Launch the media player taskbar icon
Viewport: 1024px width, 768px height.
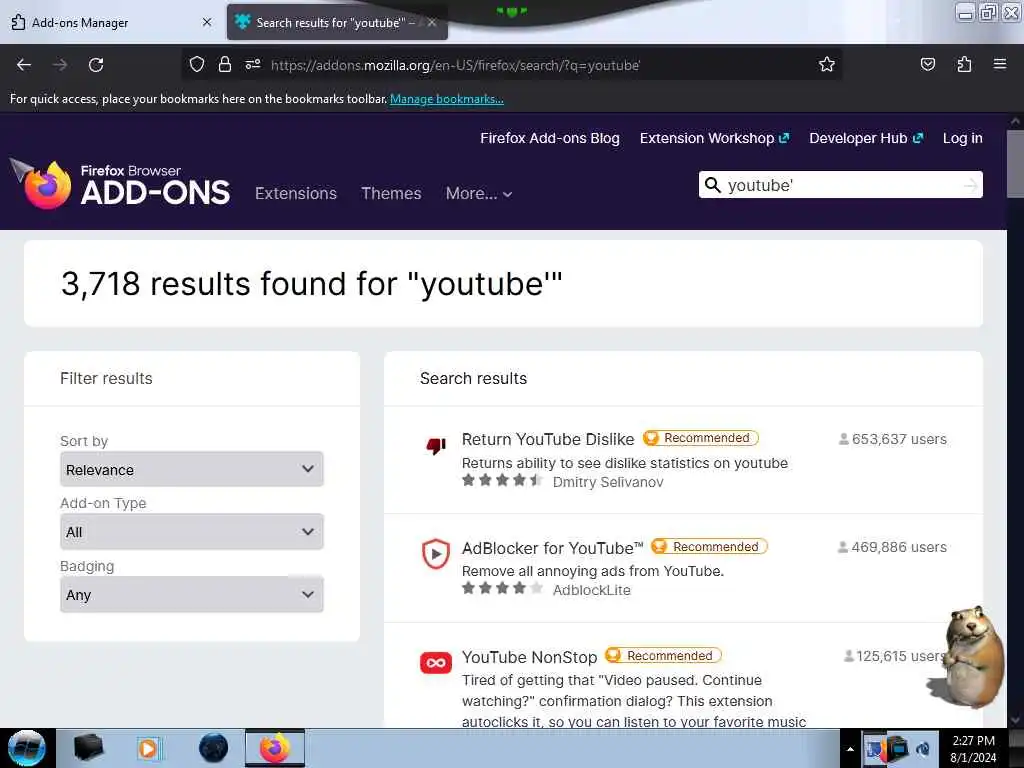[148, 748]
